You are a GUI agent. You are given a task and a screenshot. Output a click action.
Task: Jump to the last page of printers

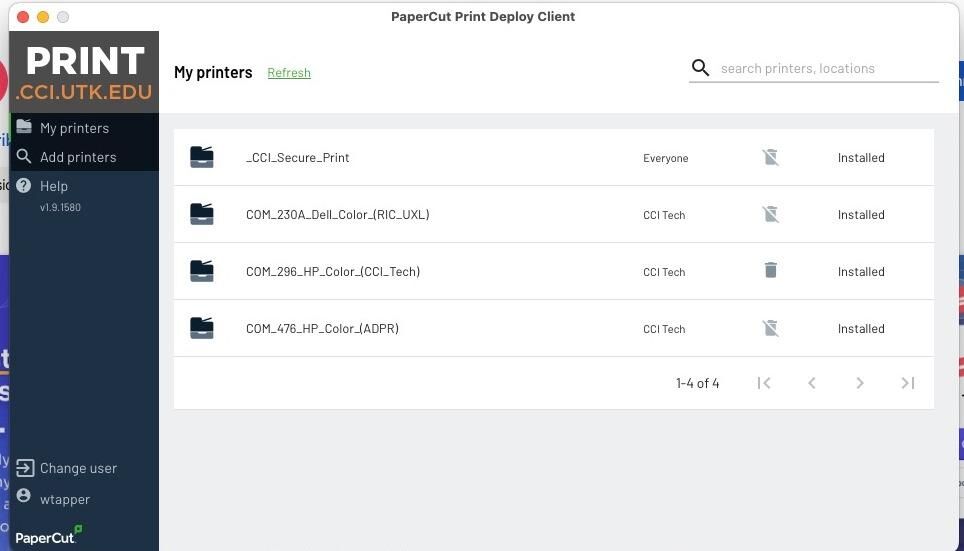coord(907,383)
